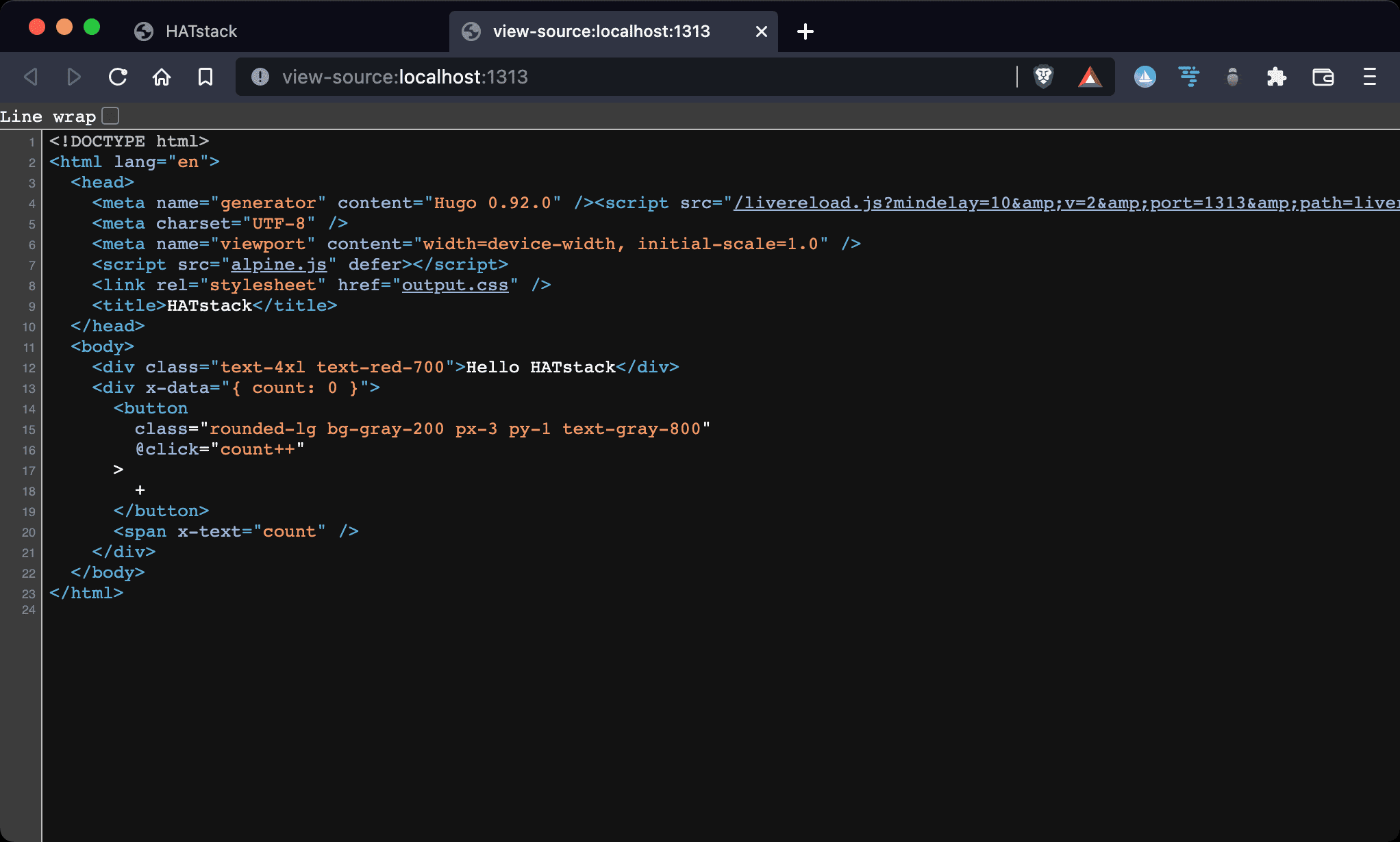Open the alpine.js source link
The height and width of the screenshot is (842, 1400).
pos(279,265)
